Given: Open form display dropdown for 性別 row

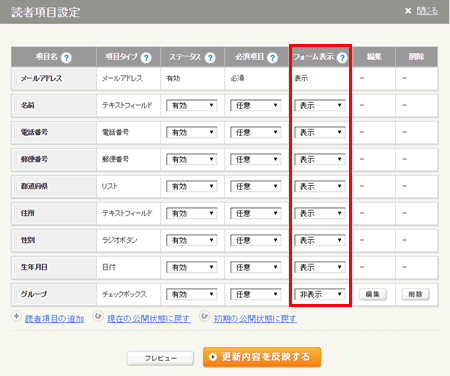Looking at the screenshot, I should pos(320,240).
